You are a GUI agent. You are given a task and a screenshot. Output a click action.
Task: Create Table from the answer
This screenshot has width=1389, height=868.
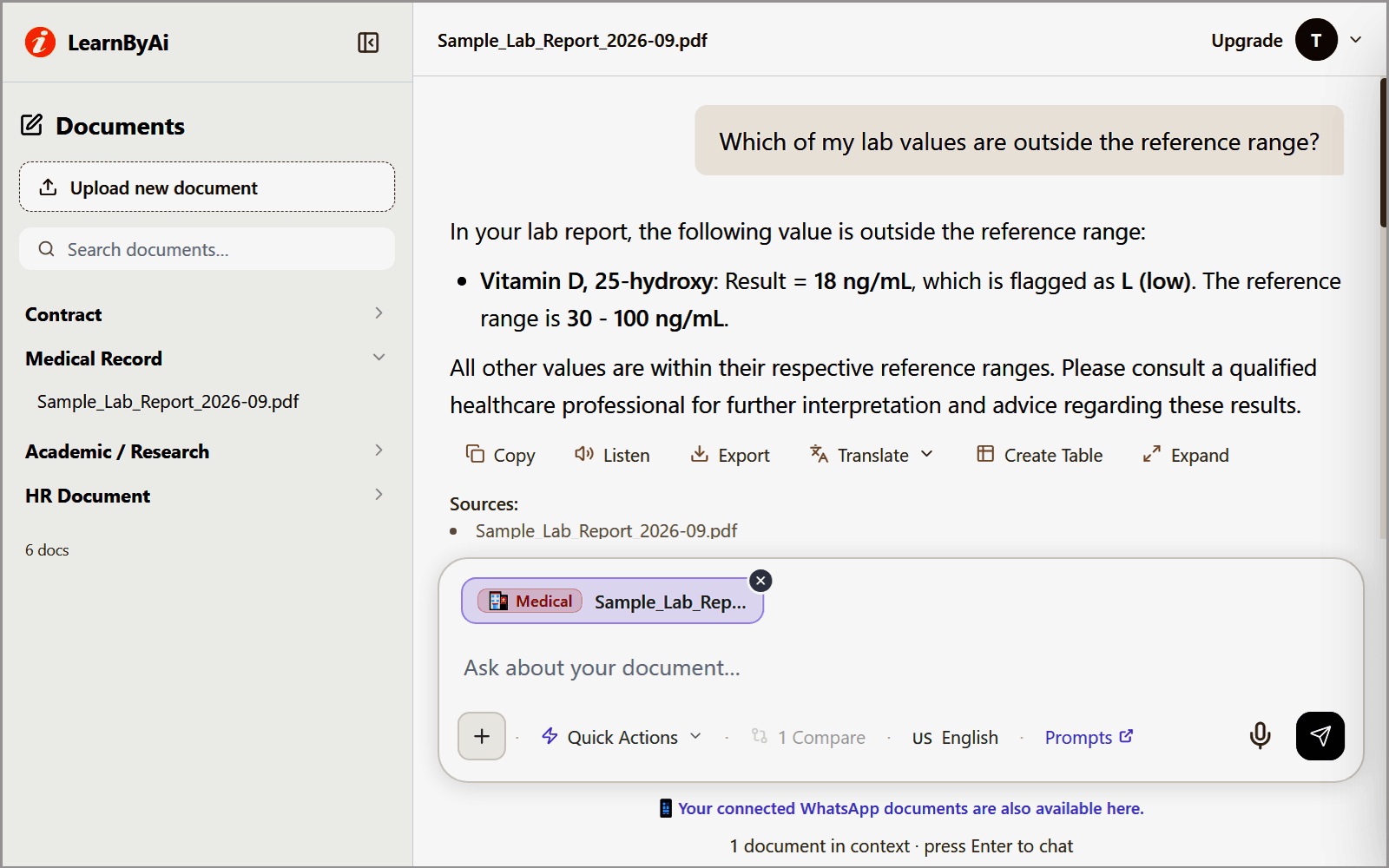pos(1040,455)
